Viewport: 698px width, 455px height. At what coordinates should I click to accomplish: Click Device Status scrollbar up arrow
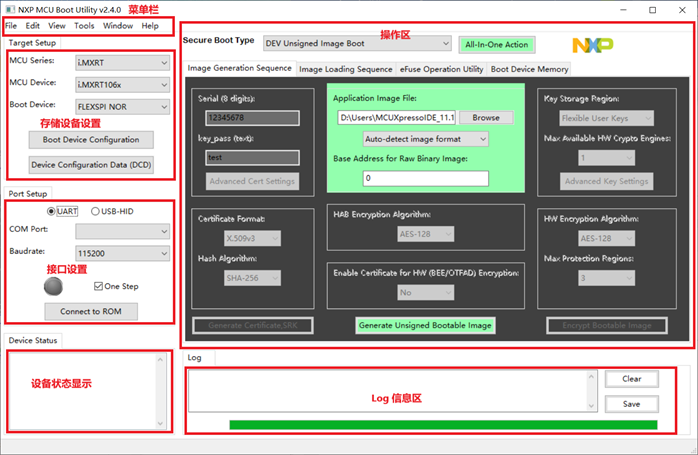pyautogui.click(x=161, y=359)
